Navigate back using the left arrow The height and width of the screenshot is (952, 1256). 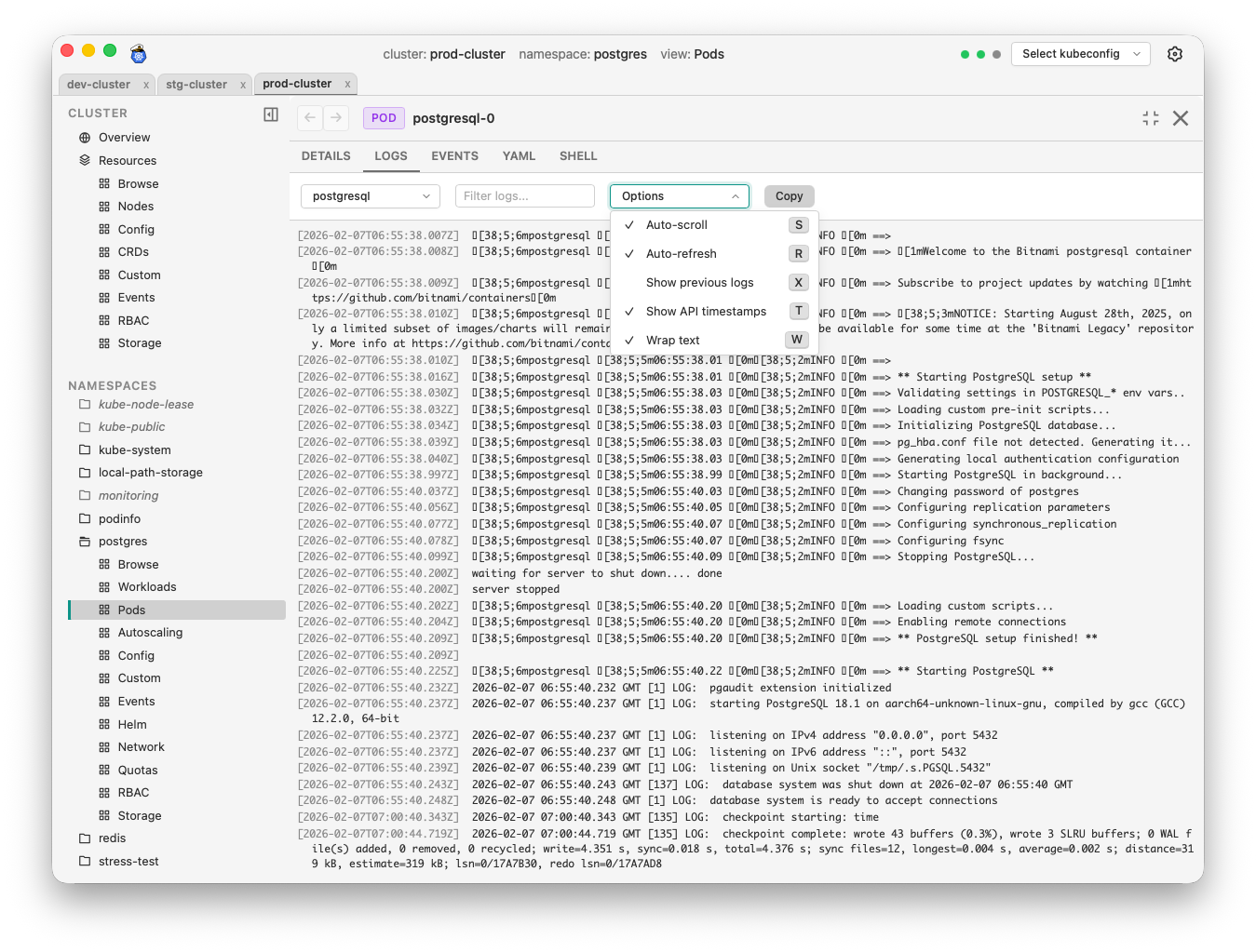308,118
